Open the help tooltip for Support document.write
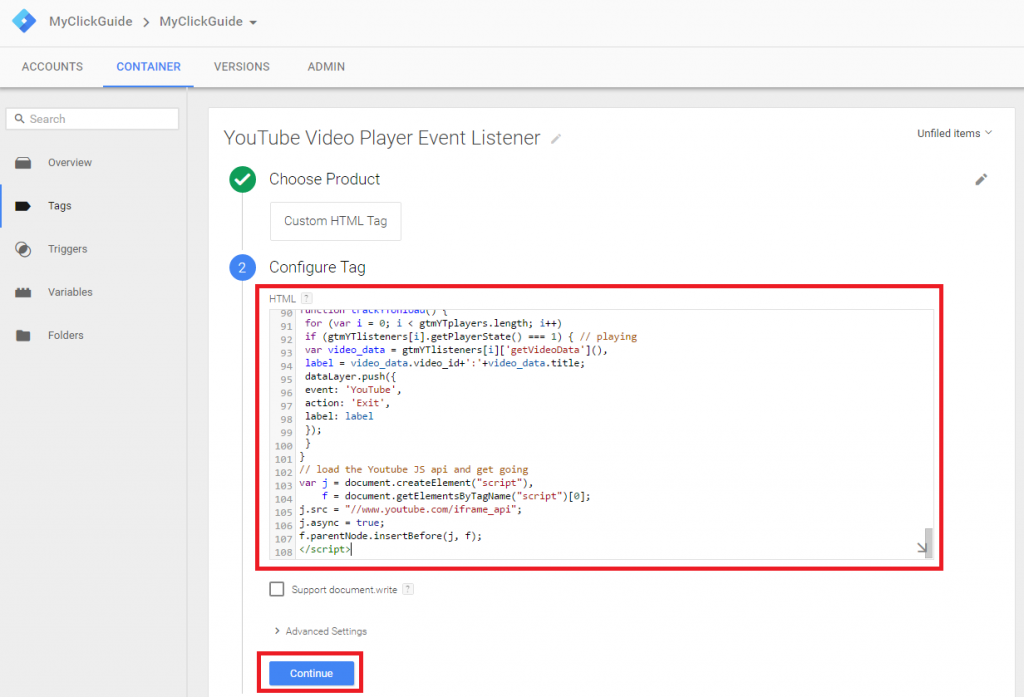This screenshot has width=1024, height=697. (x=408, y=590)
